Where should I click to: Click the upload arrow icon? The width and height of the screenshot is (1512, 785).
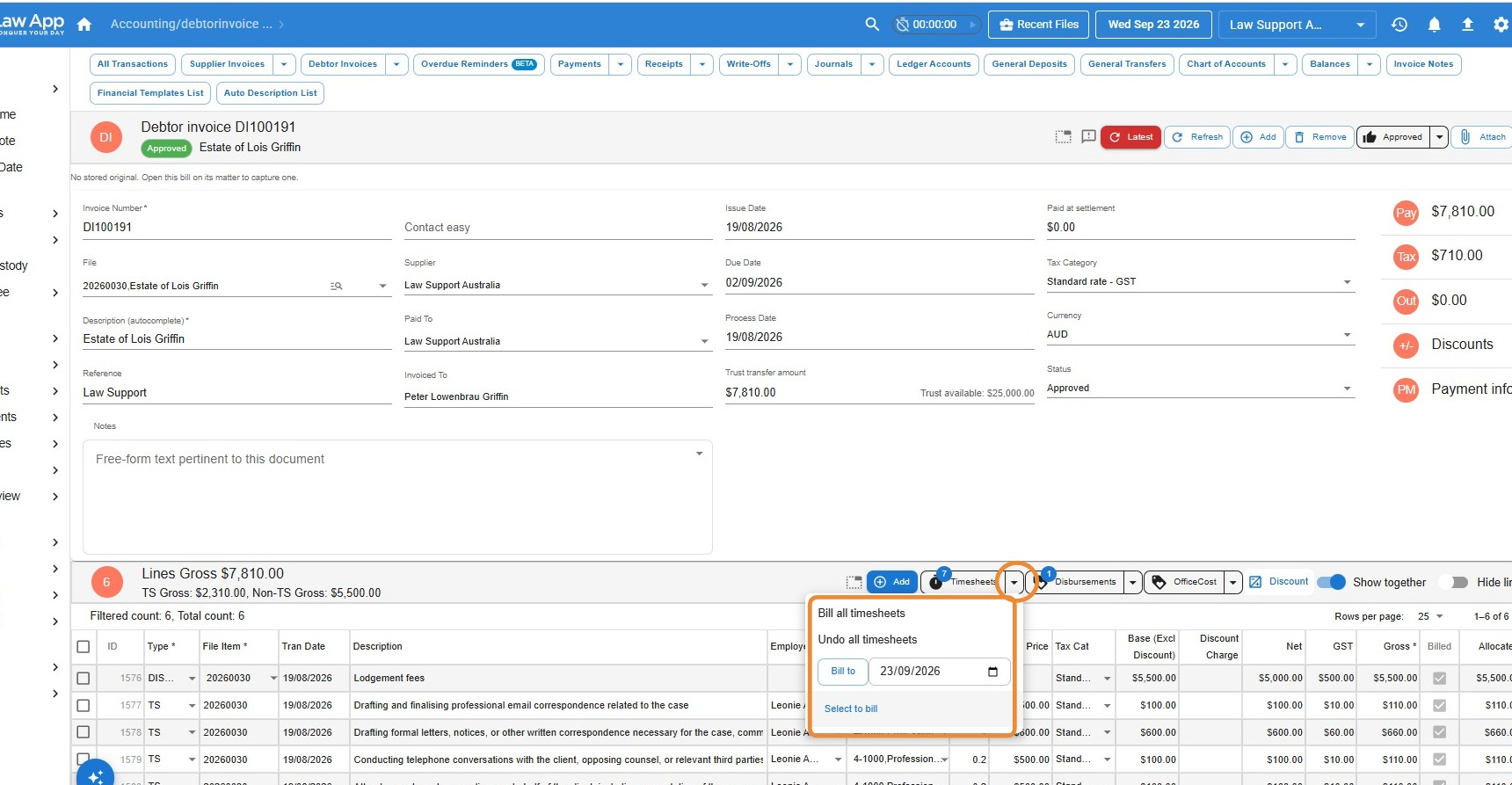tap(1467, 25)
